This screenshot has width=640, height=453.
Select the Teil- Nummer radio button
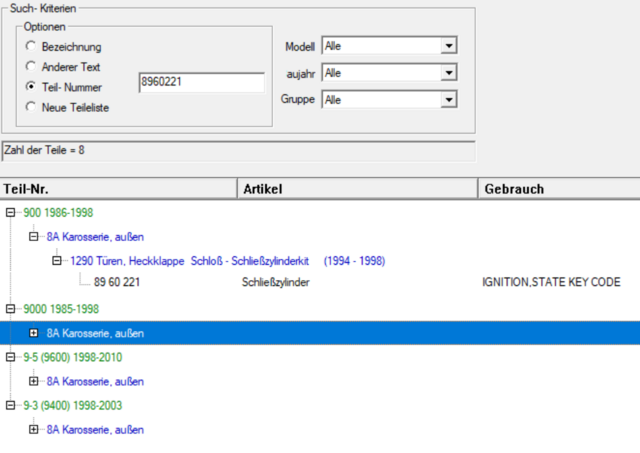click(32, 87)
